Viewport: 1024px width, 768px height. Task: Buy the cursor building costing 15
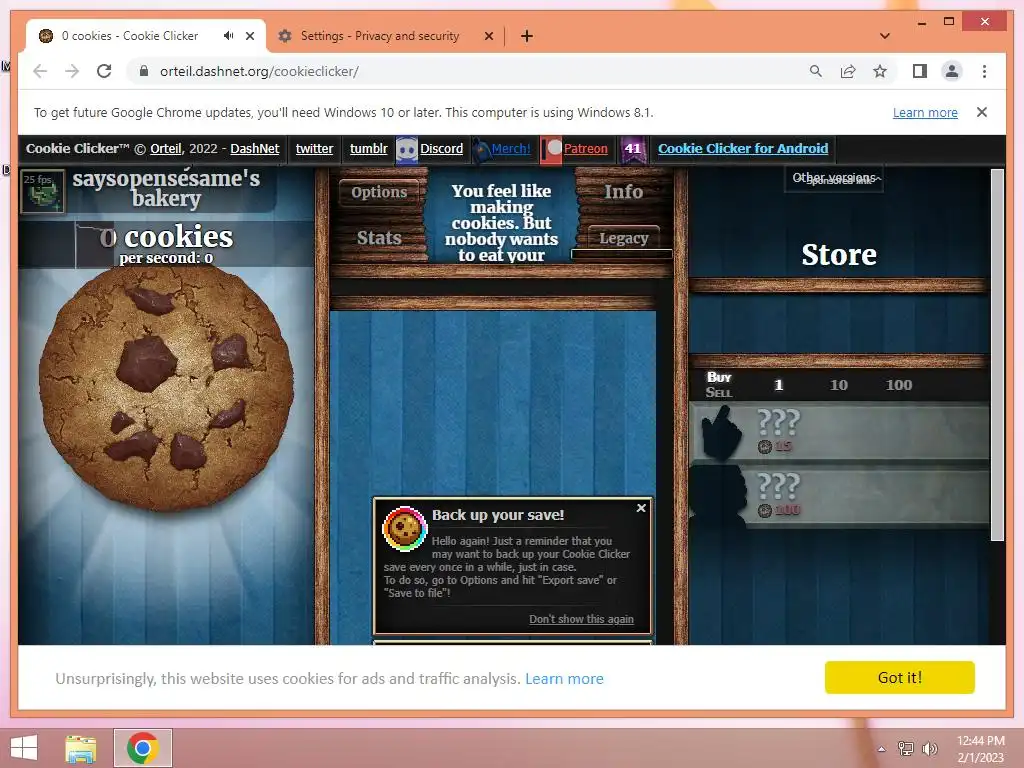(839, 432)
